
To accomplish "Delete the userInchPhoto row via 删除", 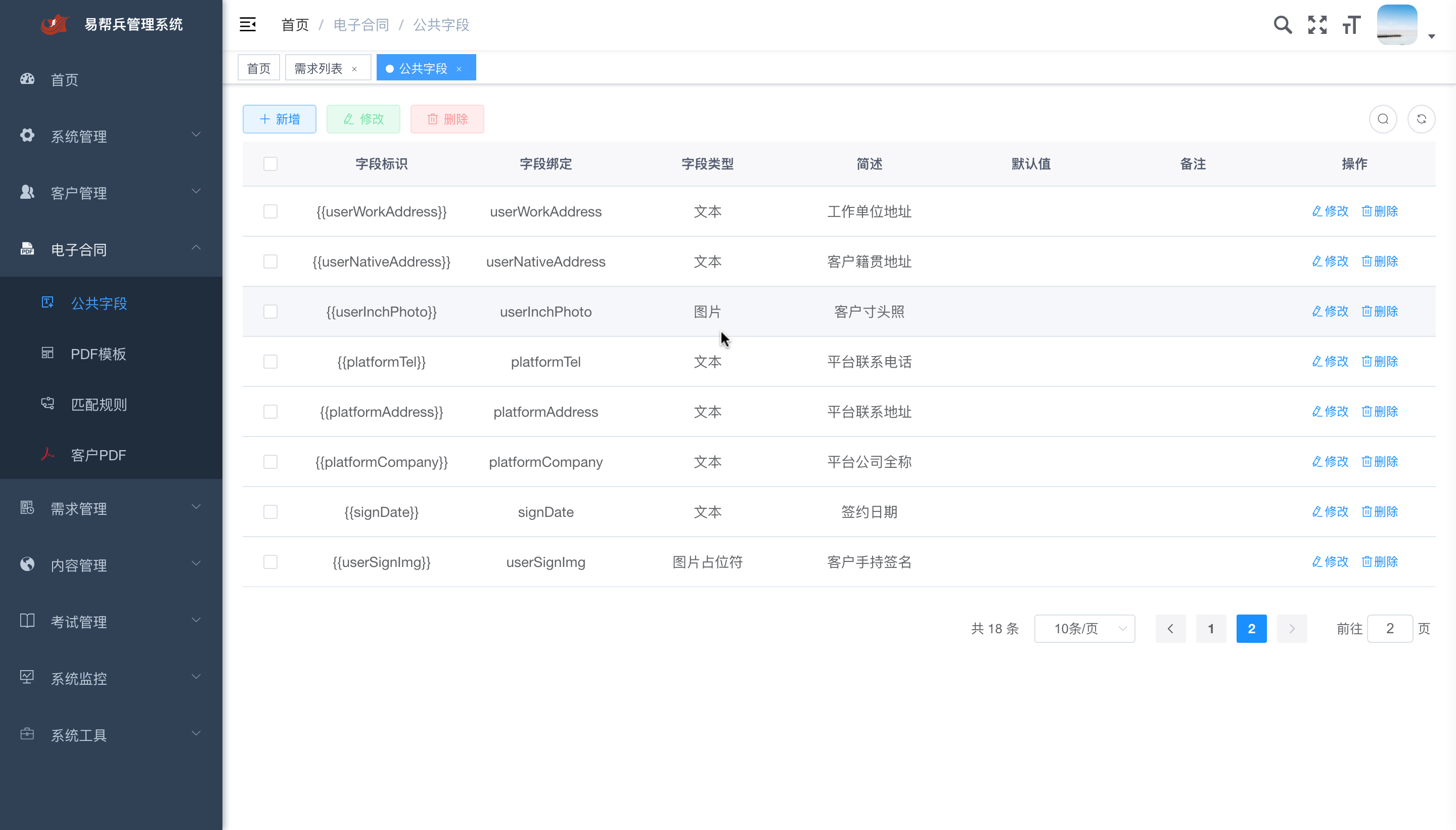I will click(1380, 312).
